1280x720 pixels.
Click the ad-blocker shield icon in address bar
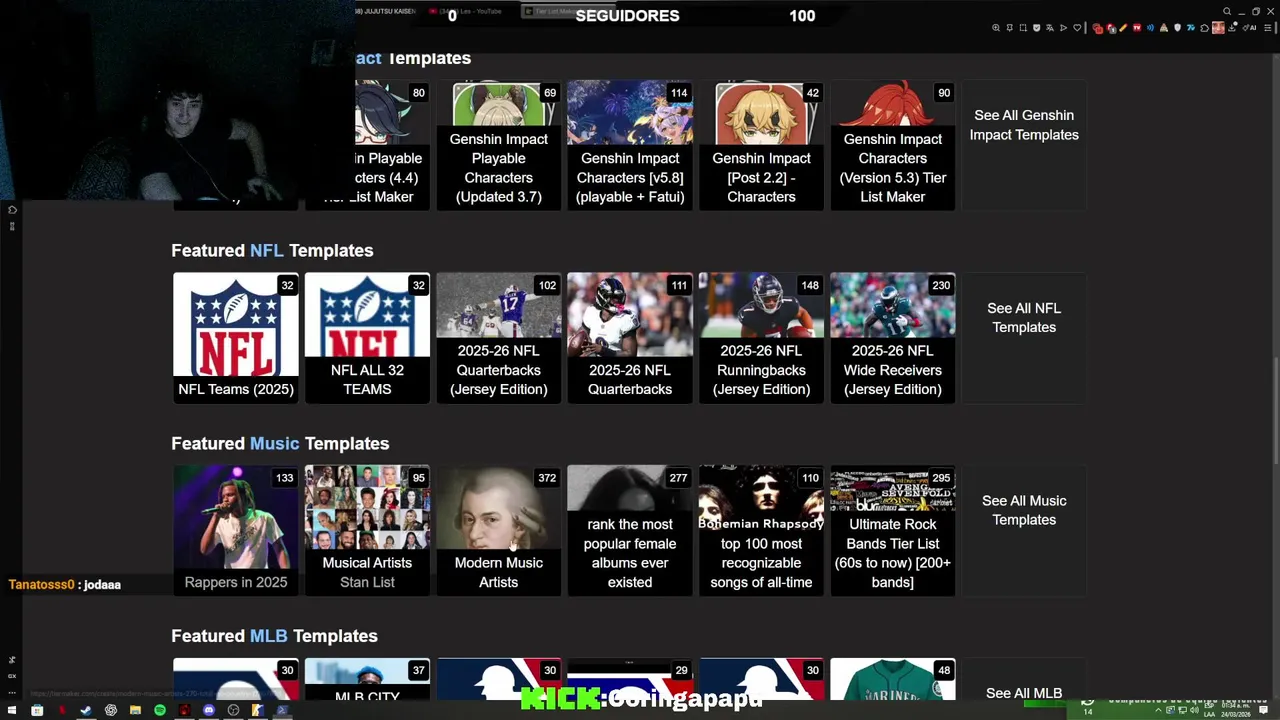(1036, 28)
